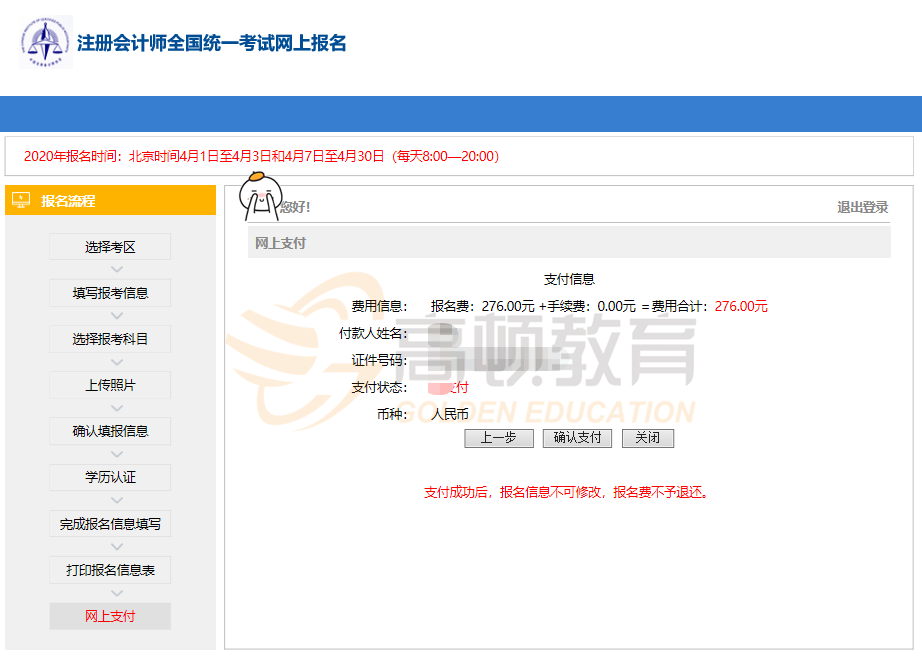
Task: Go to the 学历认证 step
Action: pyautogui.click(x=110, y=477)
